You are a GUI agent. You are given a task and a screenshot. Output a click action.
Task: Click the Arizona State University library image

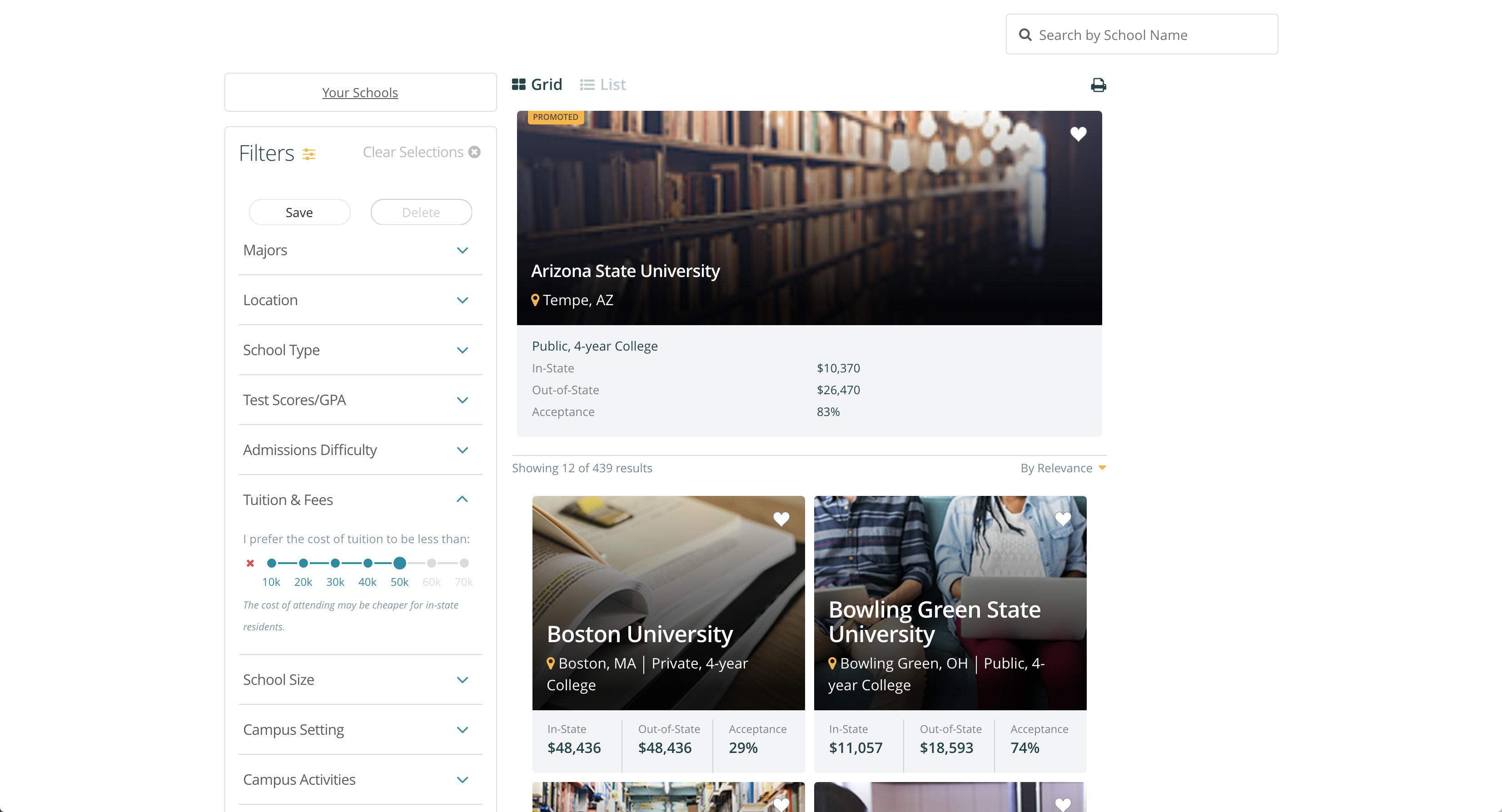[809, 218]
